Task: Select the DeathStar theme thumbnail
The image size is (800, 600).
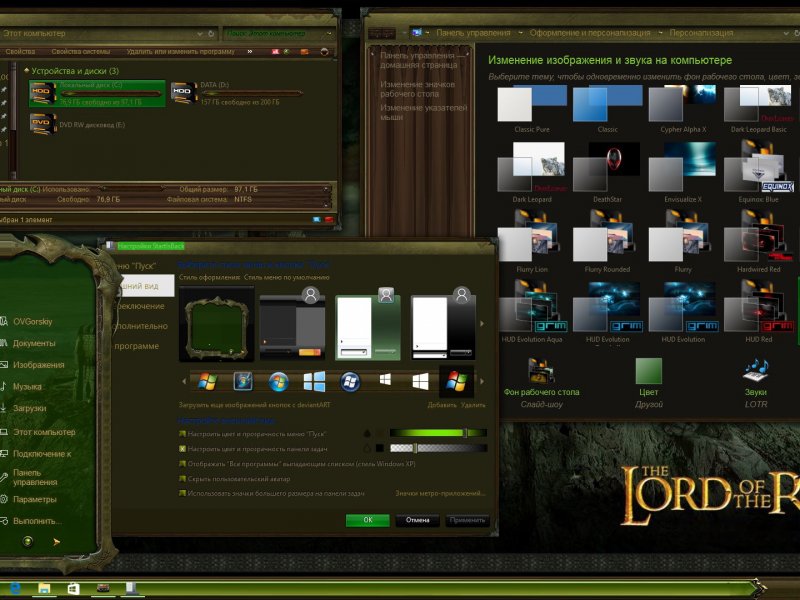Action: point(607,167)
